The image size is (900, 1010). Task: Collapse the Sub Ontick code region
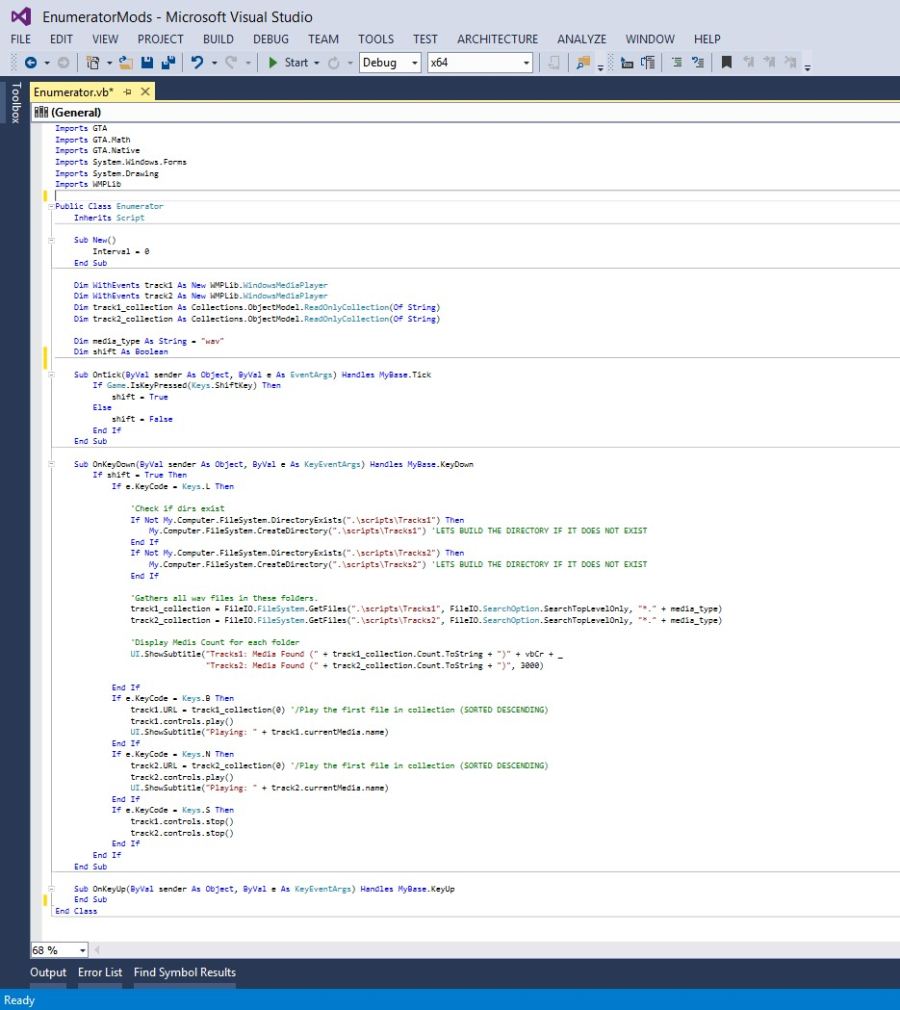51,374
